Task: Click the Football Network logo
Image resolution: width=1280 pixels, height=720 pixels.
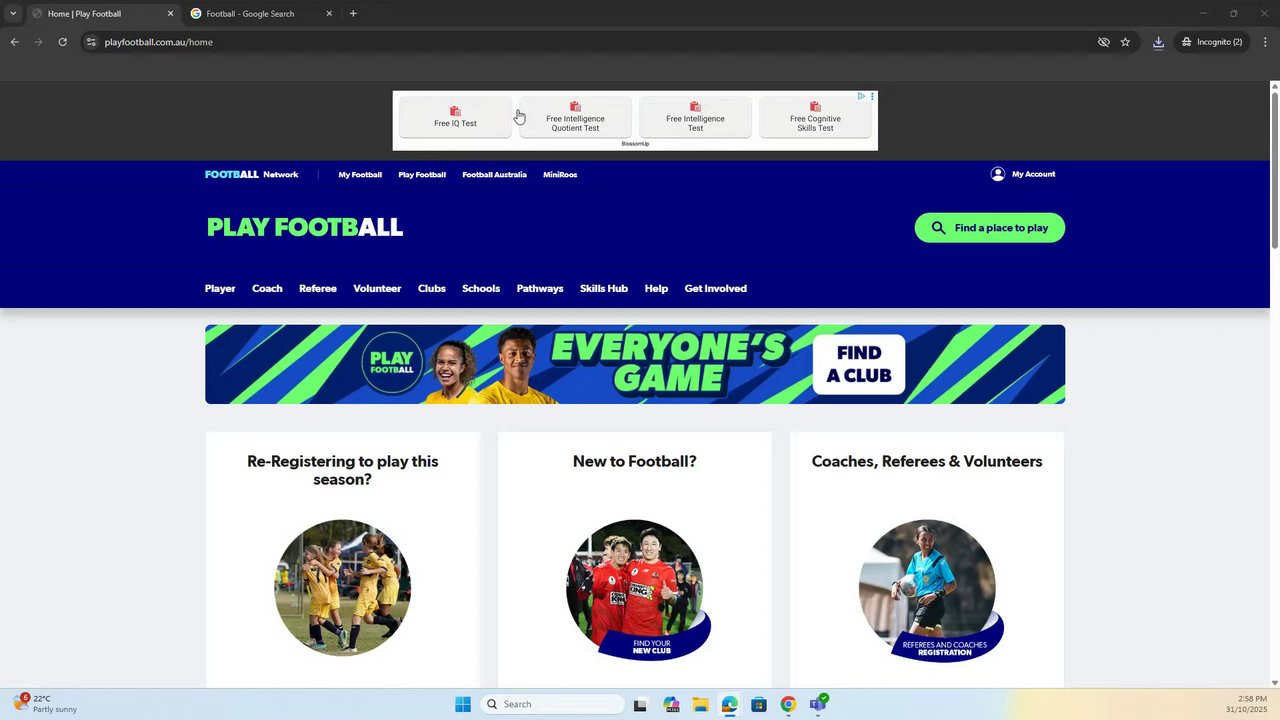Action: [252, 174]
